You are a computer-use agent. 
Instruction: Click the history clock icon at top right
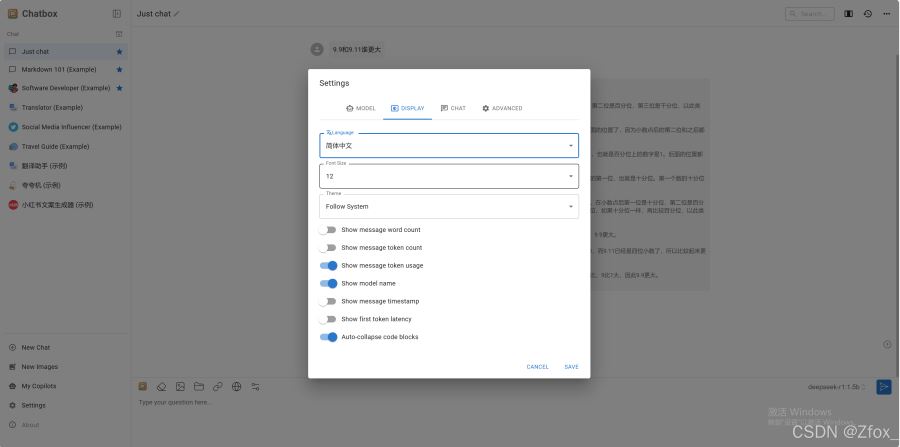tap(867, 14)
